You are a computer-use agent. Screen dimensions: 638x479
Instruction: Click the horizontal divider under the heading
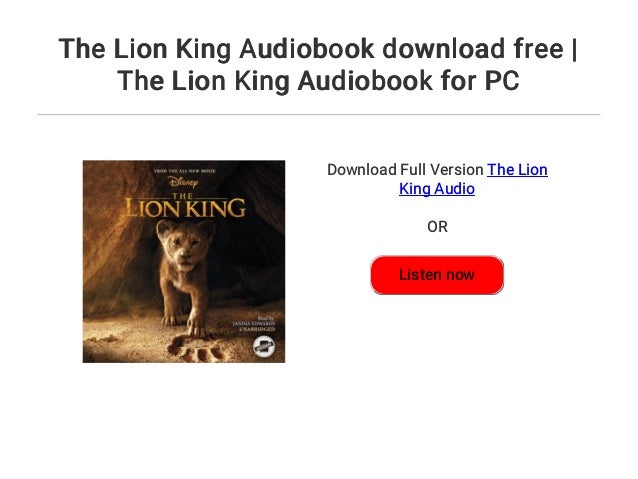319,115
